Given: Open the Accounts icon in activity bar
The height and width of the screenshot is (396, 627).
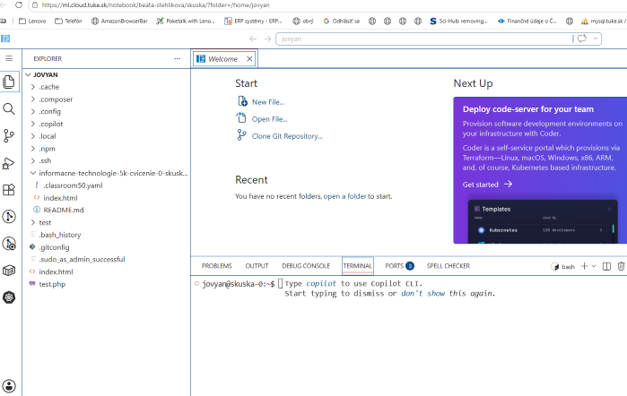Looking at the screenshot, I should (9, 386).
